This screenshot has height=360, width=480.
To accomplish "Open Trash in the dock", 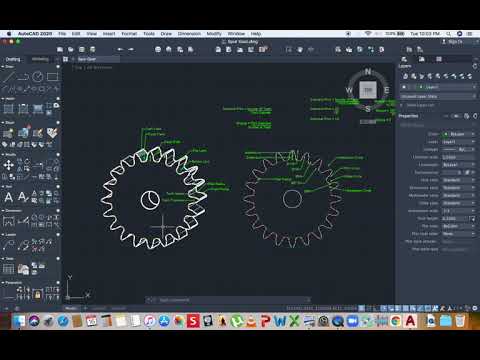I will (x=460, y=321).
